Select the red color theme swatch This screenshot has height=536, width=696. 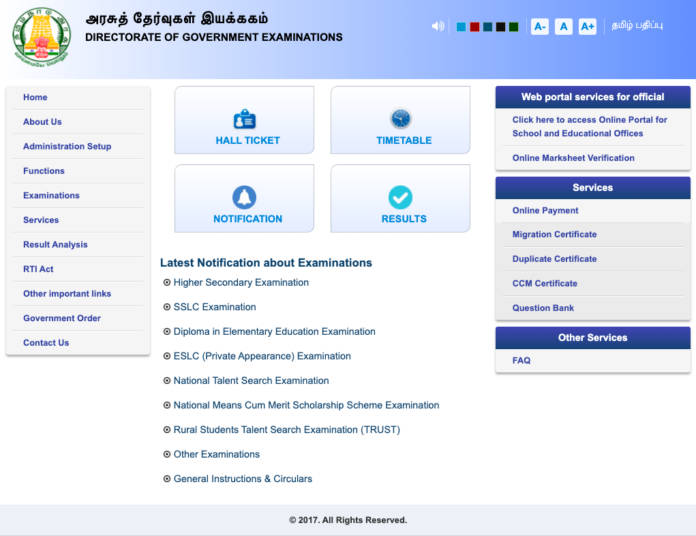click(475, 27)
